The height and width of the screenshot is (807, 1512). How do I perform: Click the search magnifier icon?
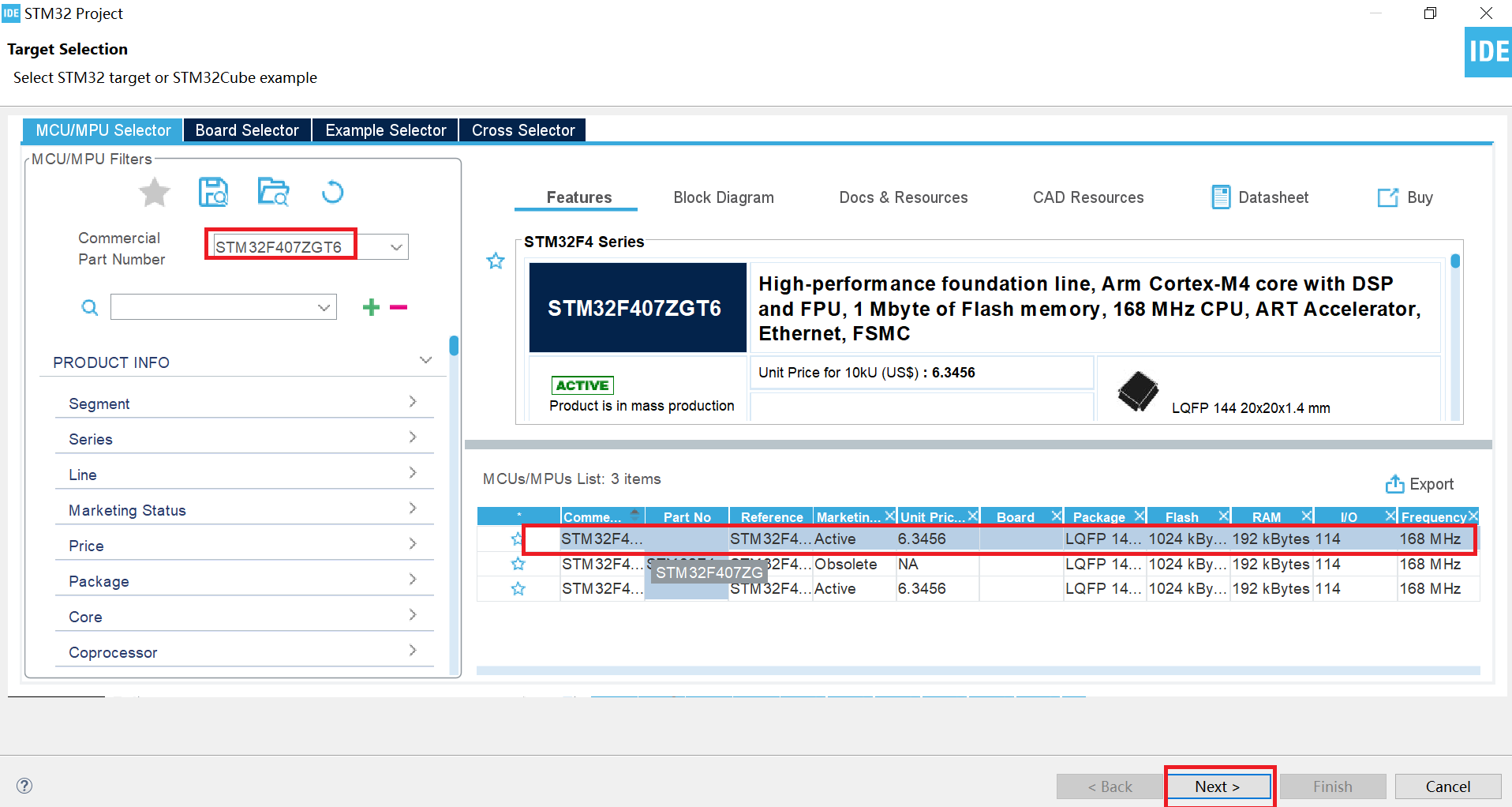click(x=90, y=307)
